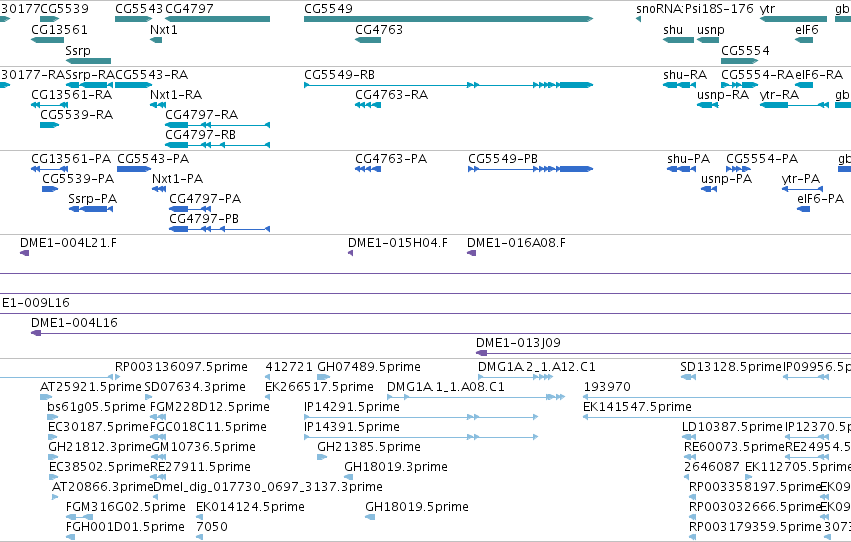The height and width of the screenshot is (542, 851).
Task: Click the CG5543-RA transcript label
Action: click(x=151, y=75)
